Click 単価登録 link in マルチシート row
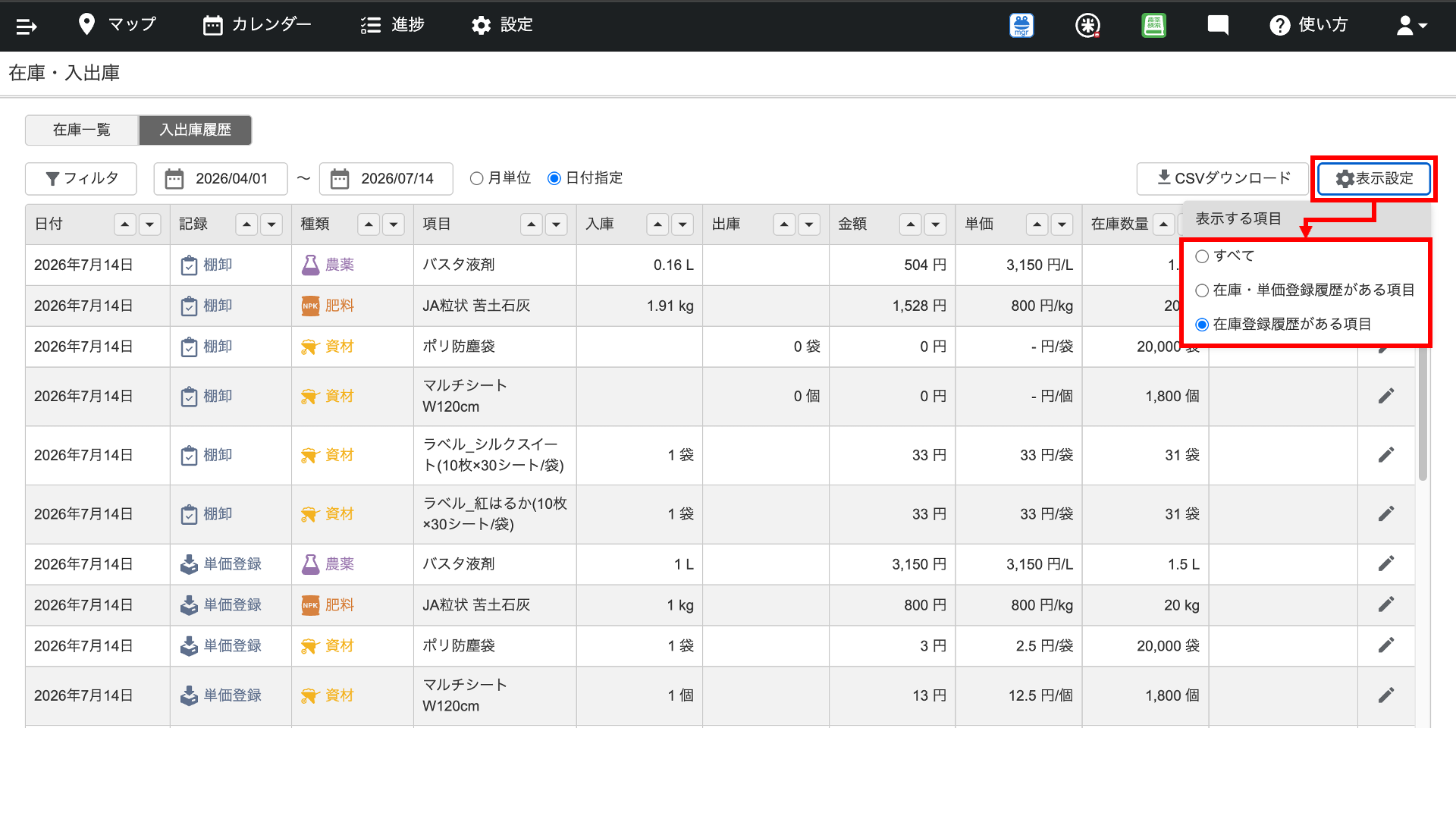1456x819 pixels. [x=232, y=695]
